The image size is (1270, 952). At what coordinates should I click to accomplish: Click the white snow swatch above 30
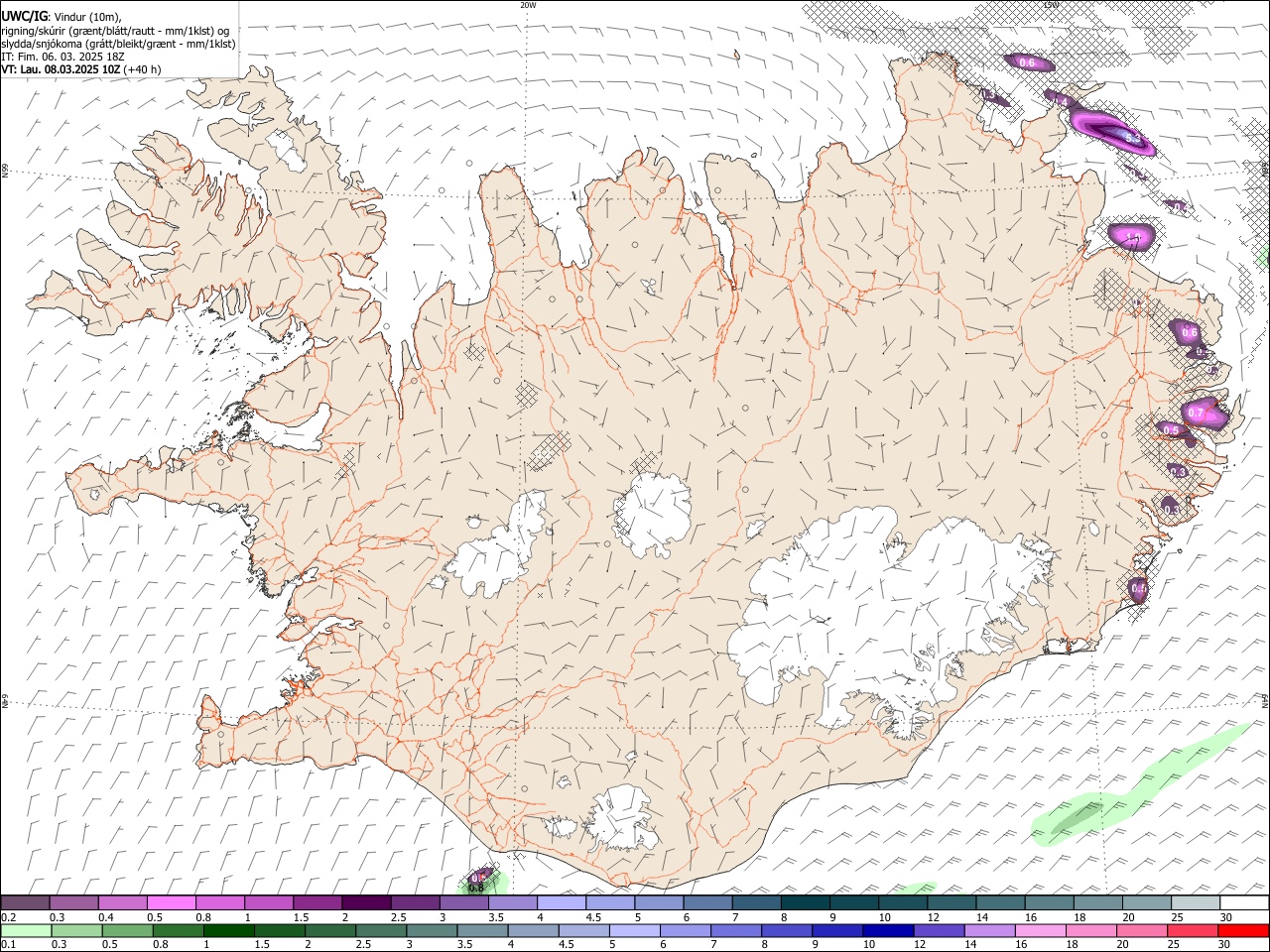tap(1242, 903)
